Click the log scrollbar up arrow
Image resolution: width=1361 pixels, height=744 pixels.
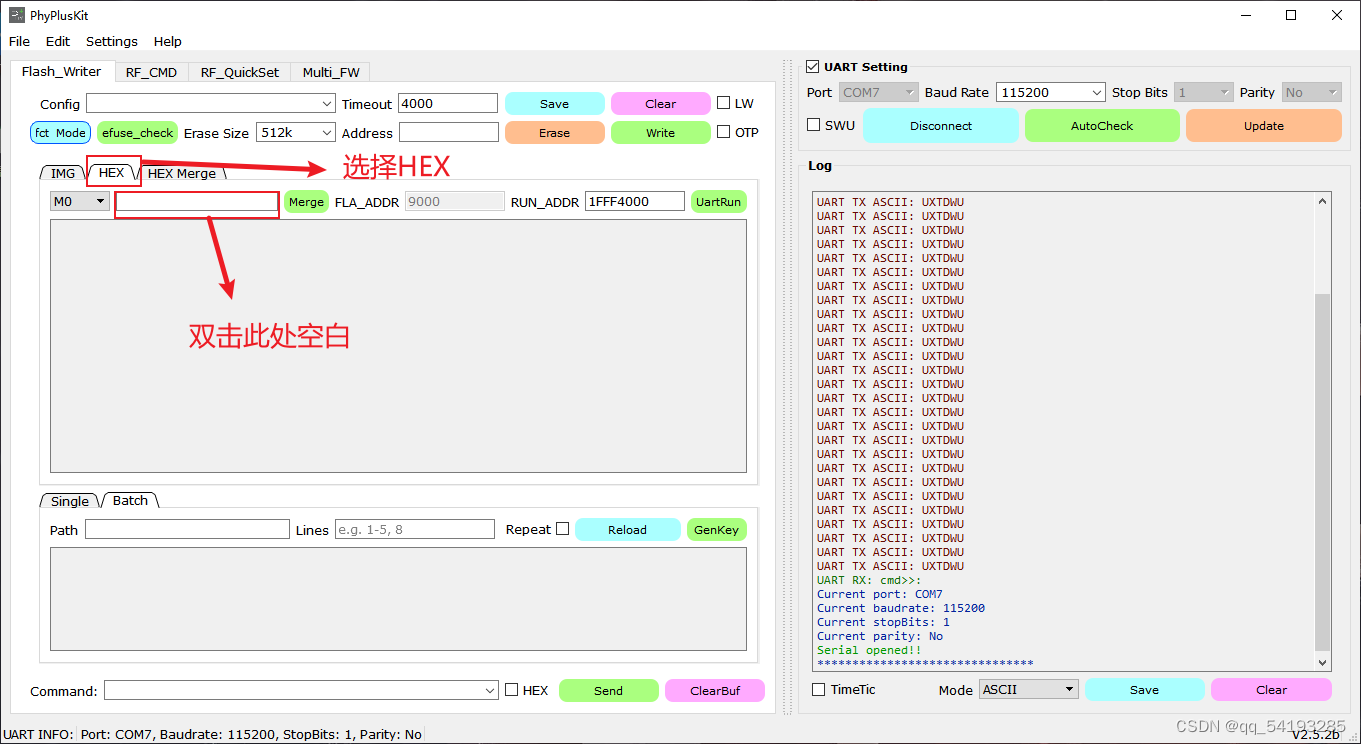1323,201
